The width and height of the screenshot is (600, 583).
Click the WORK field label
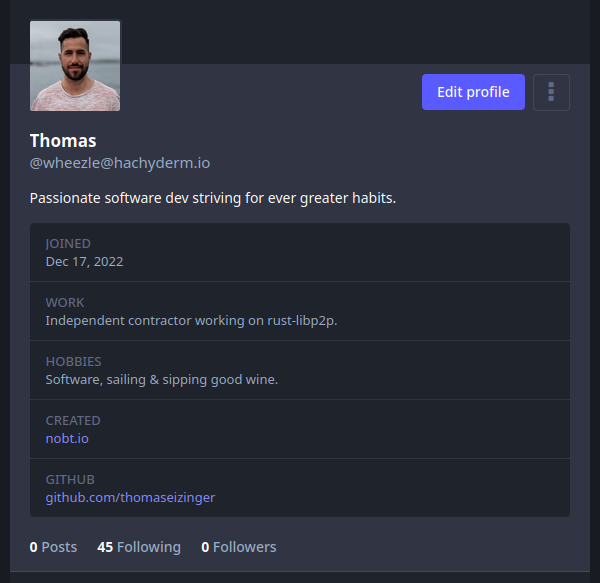click(x=65, y=303)
